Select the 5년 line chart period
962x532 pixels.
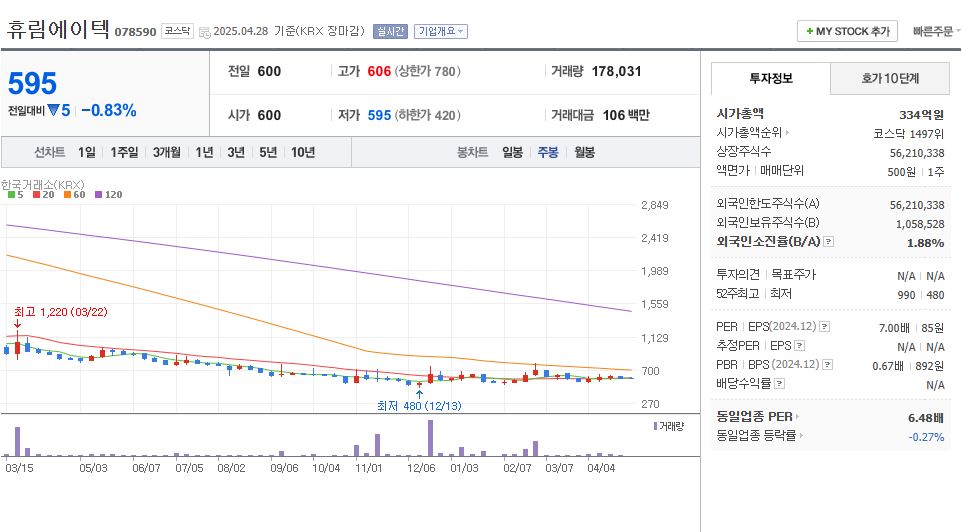point(267,152)
